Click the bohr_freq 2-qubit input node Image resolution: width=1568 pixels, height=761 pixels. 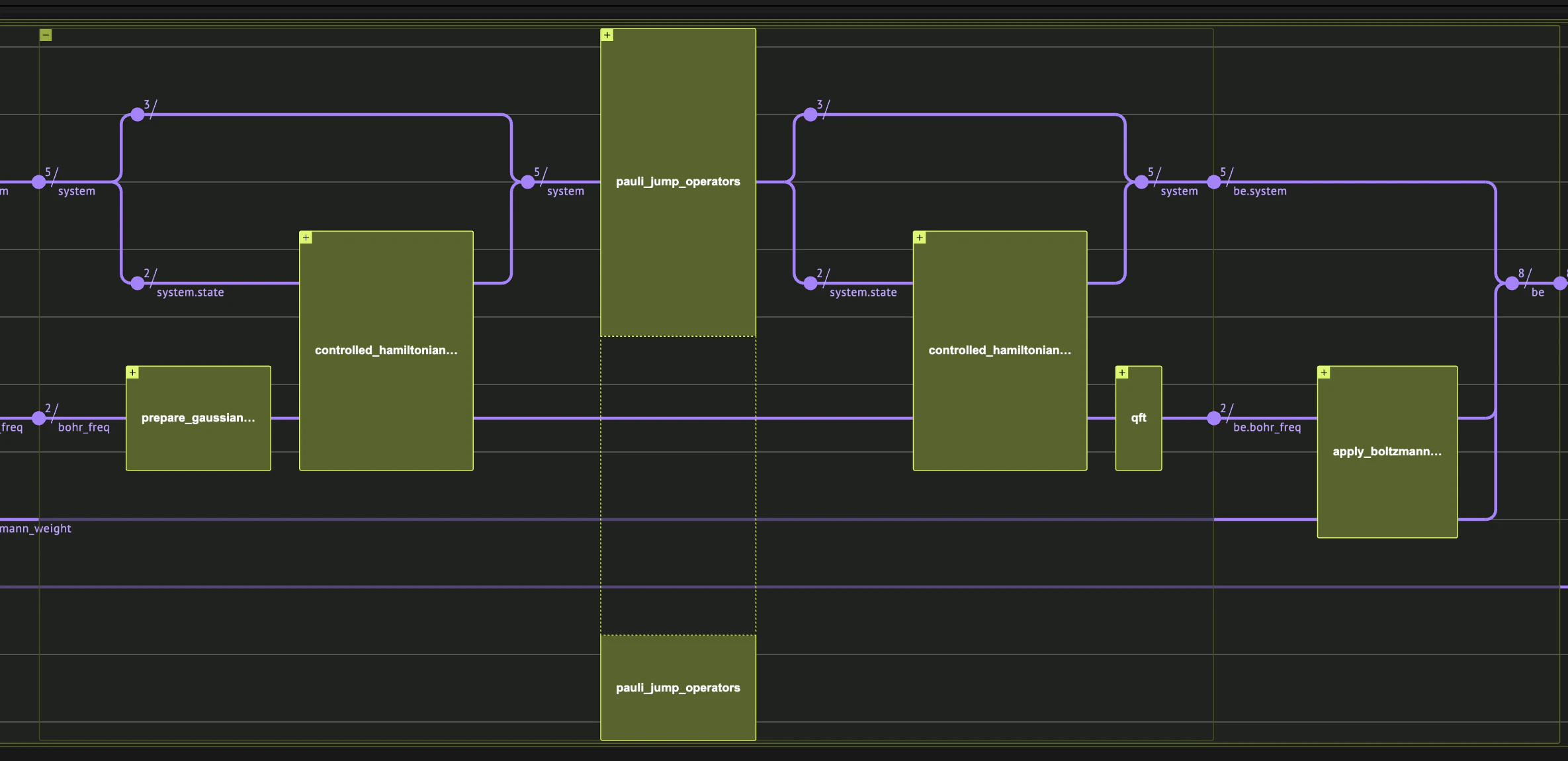pos(39,418)
